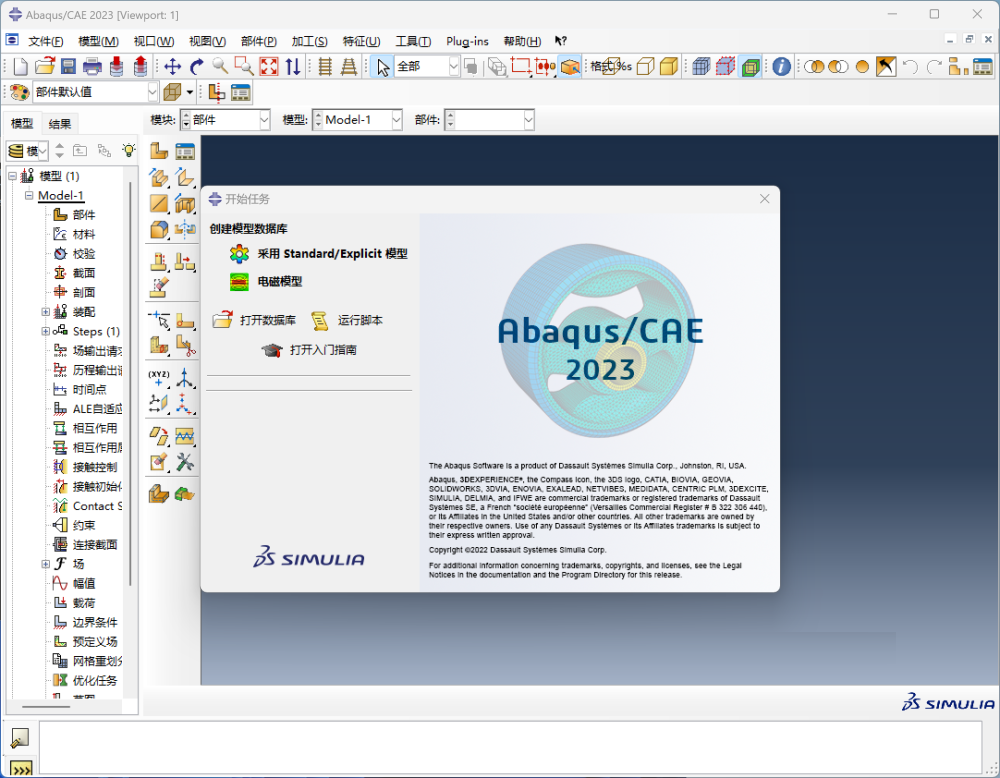Select 材料 in the model tree
This screenshot has width=1000, height=778.
click(x=84, y=234)
